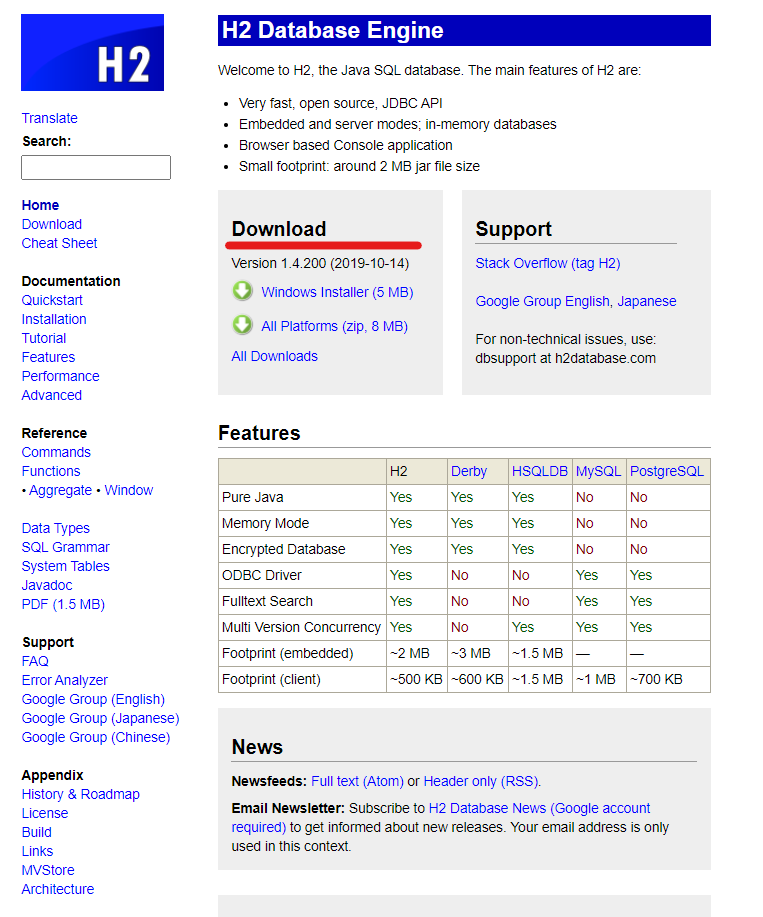Open the System Tables reference
Image resolution: width=763 pixels, height=917 pixels.
[x=65, y=566]
